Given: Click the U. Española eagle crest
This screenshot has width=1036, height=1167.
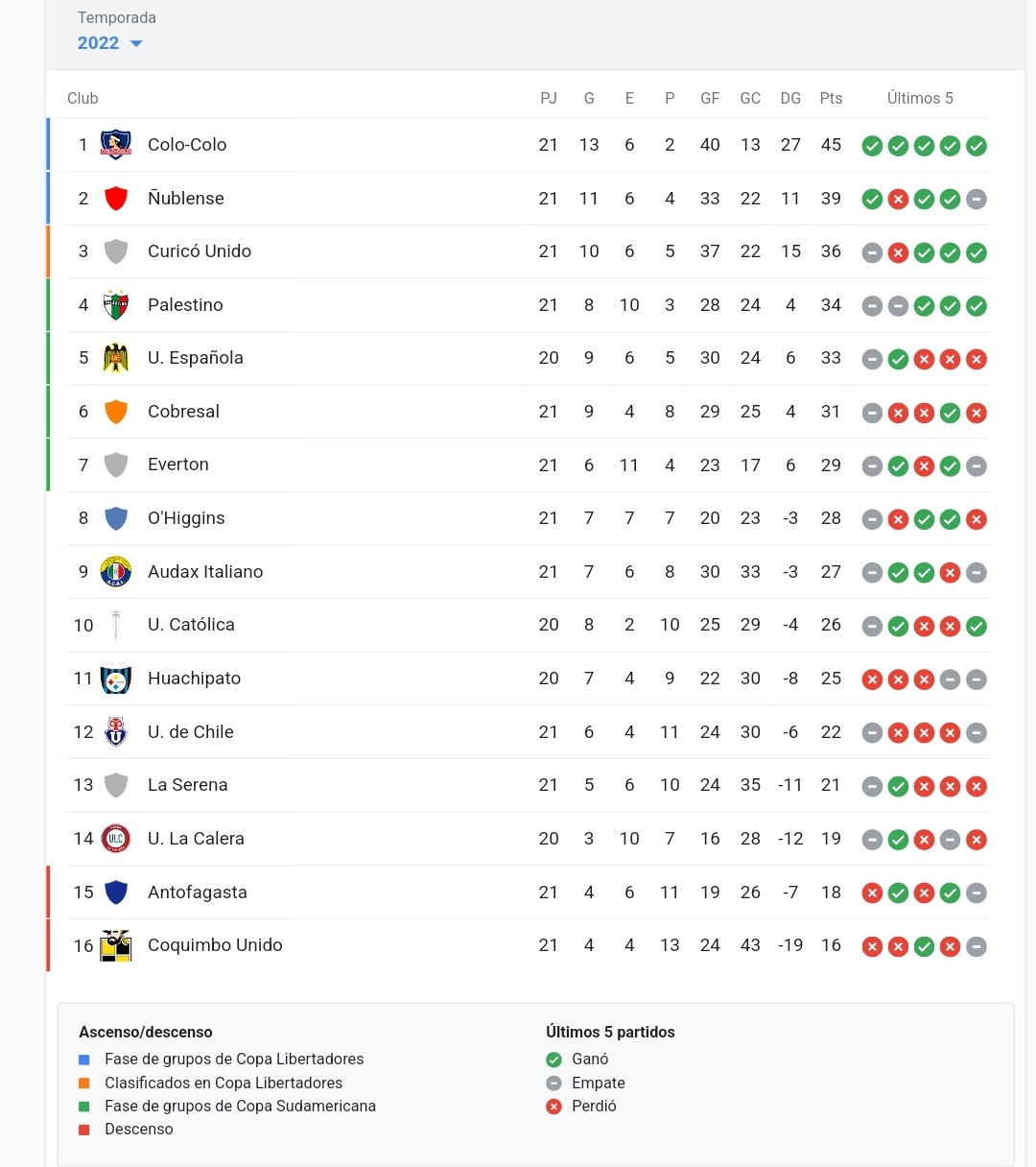Looking at the screenshot, I should point(116,358).
